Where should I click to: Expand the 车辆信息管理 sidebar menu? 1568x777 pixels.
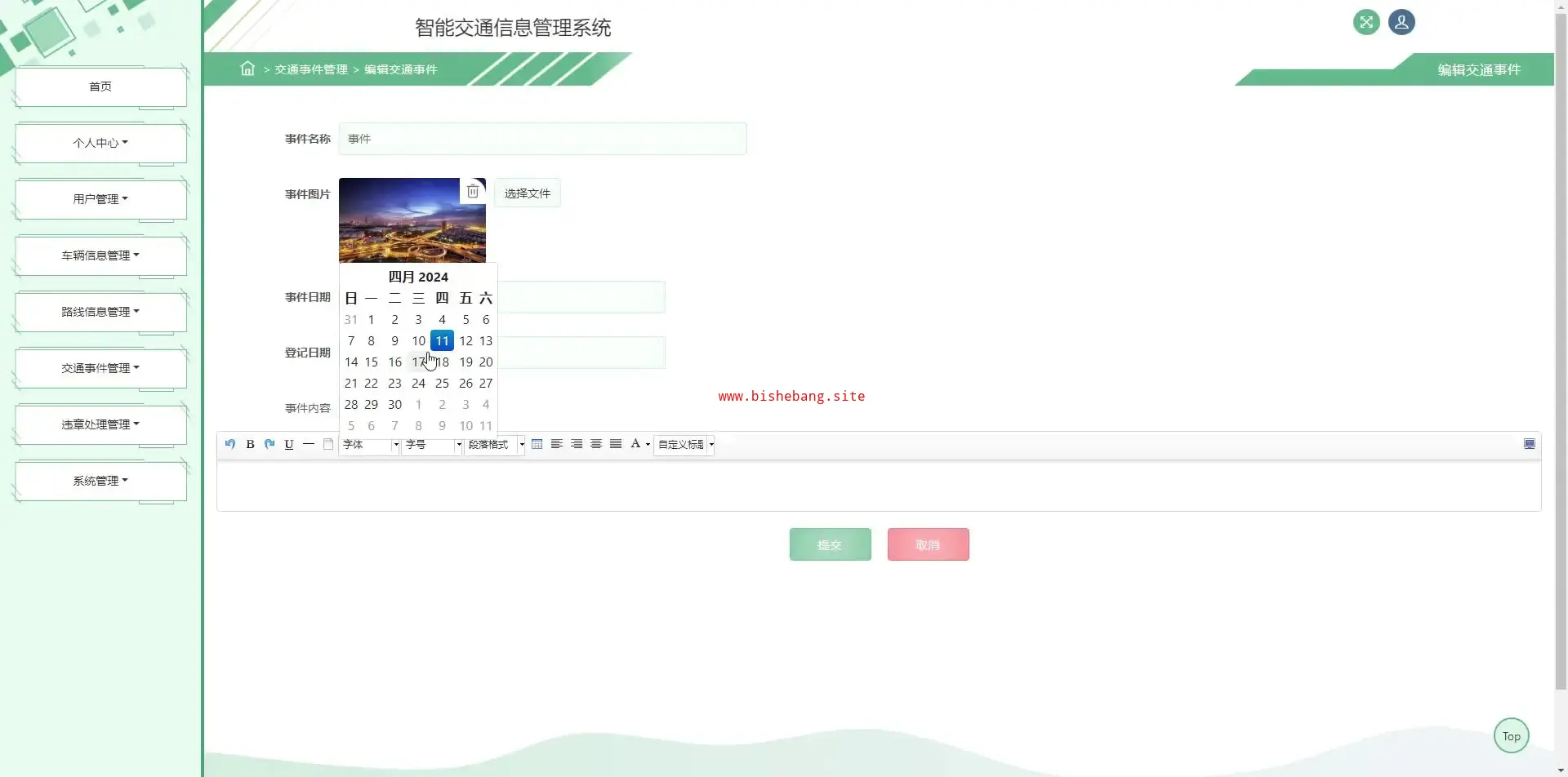(100, 255)
